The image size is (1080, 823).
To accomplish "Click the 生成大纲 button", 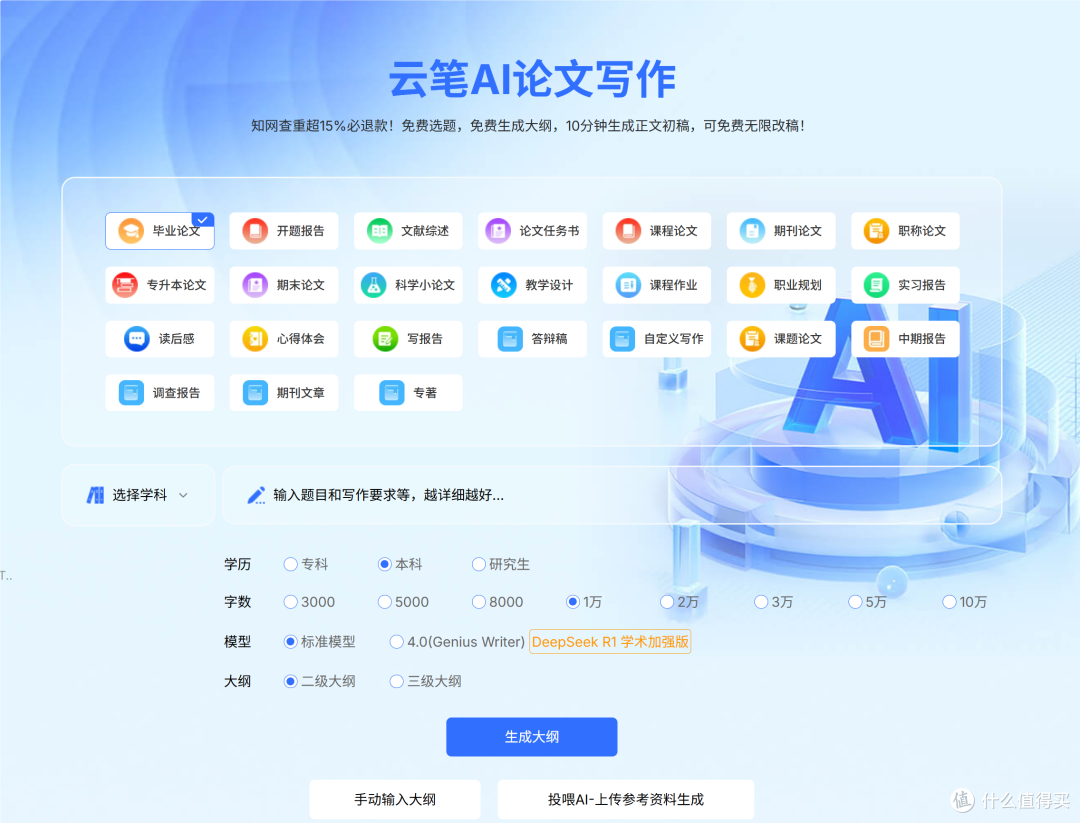I will tap(532, 737).
